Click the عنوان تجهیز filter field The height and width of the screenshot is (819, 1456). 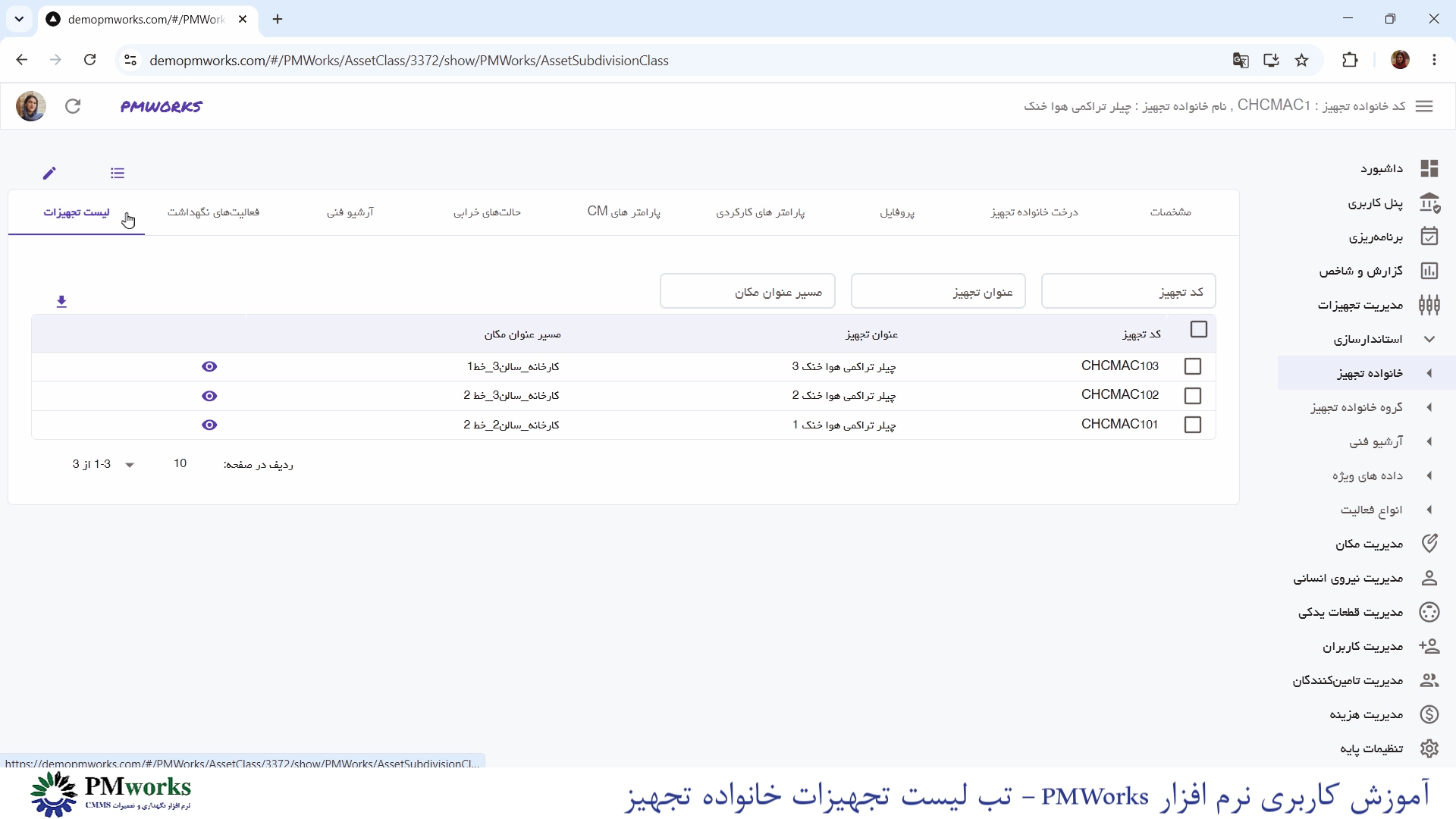click(938, 291)
